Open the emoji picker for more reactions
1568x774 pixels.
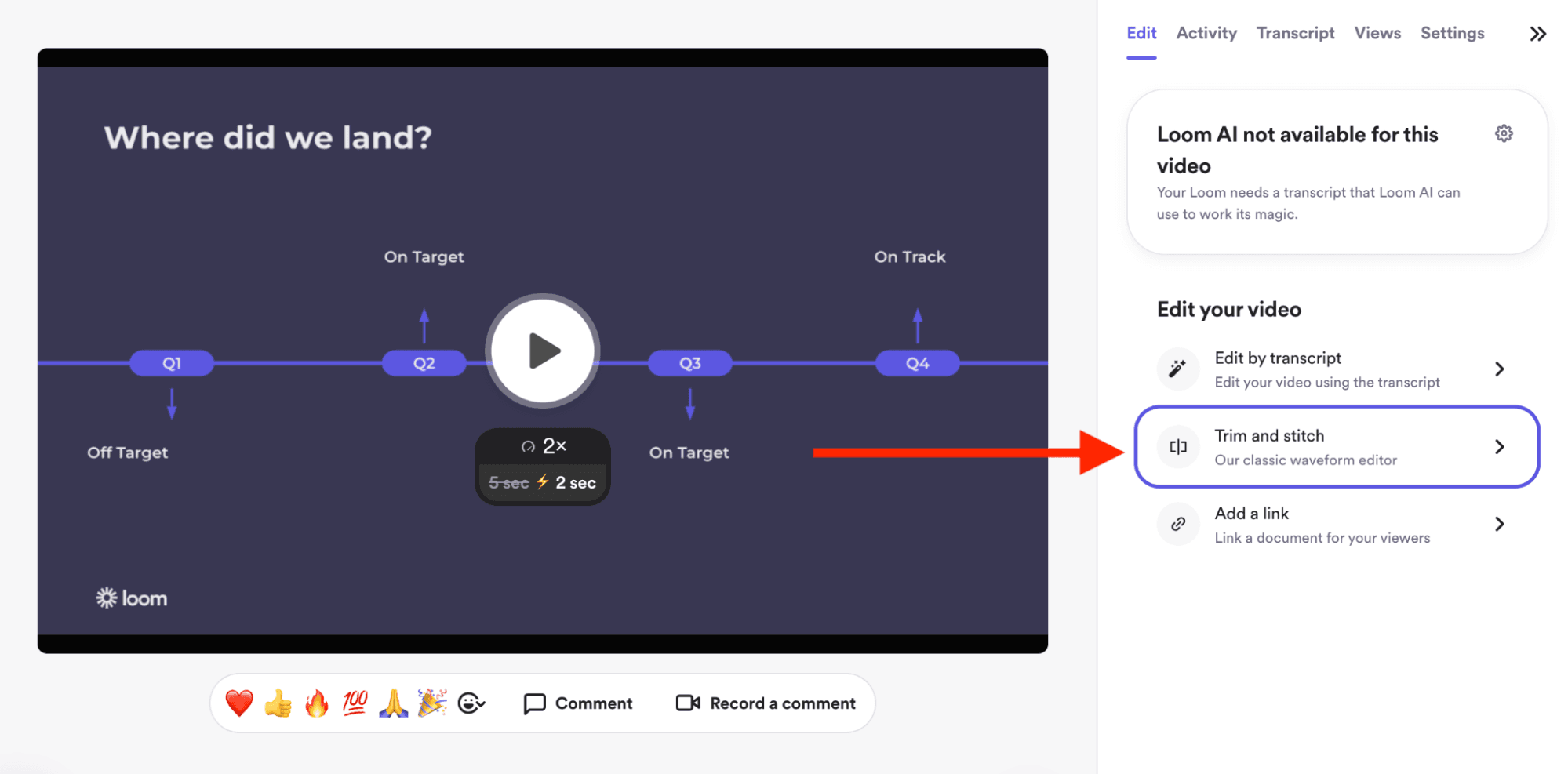[471, 703]
